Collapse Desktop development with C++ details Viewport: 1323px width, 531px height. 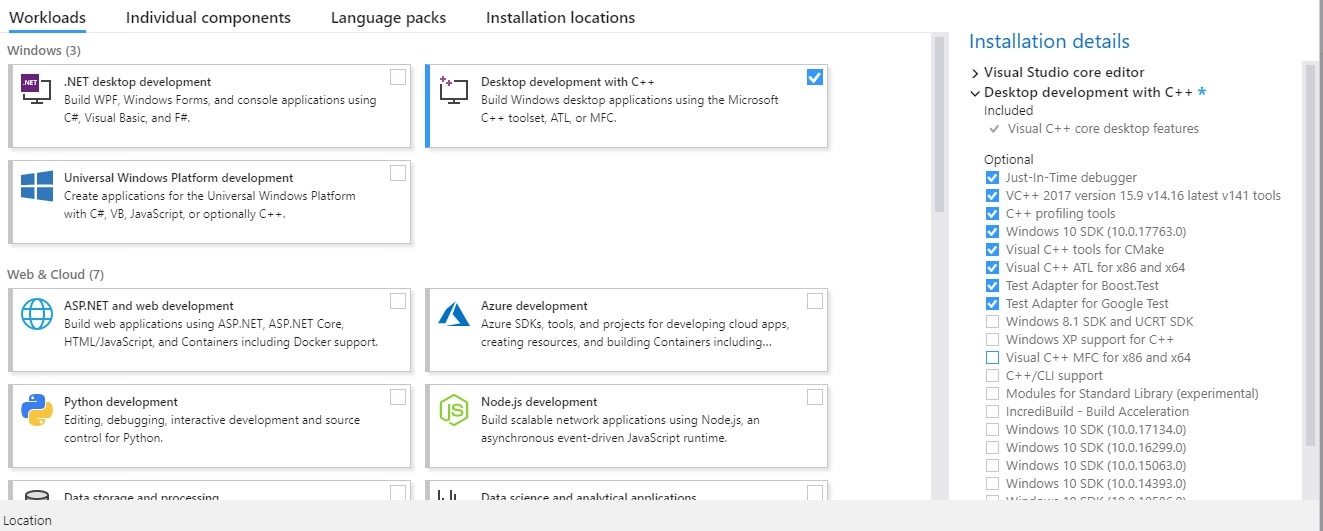(975, 93)
